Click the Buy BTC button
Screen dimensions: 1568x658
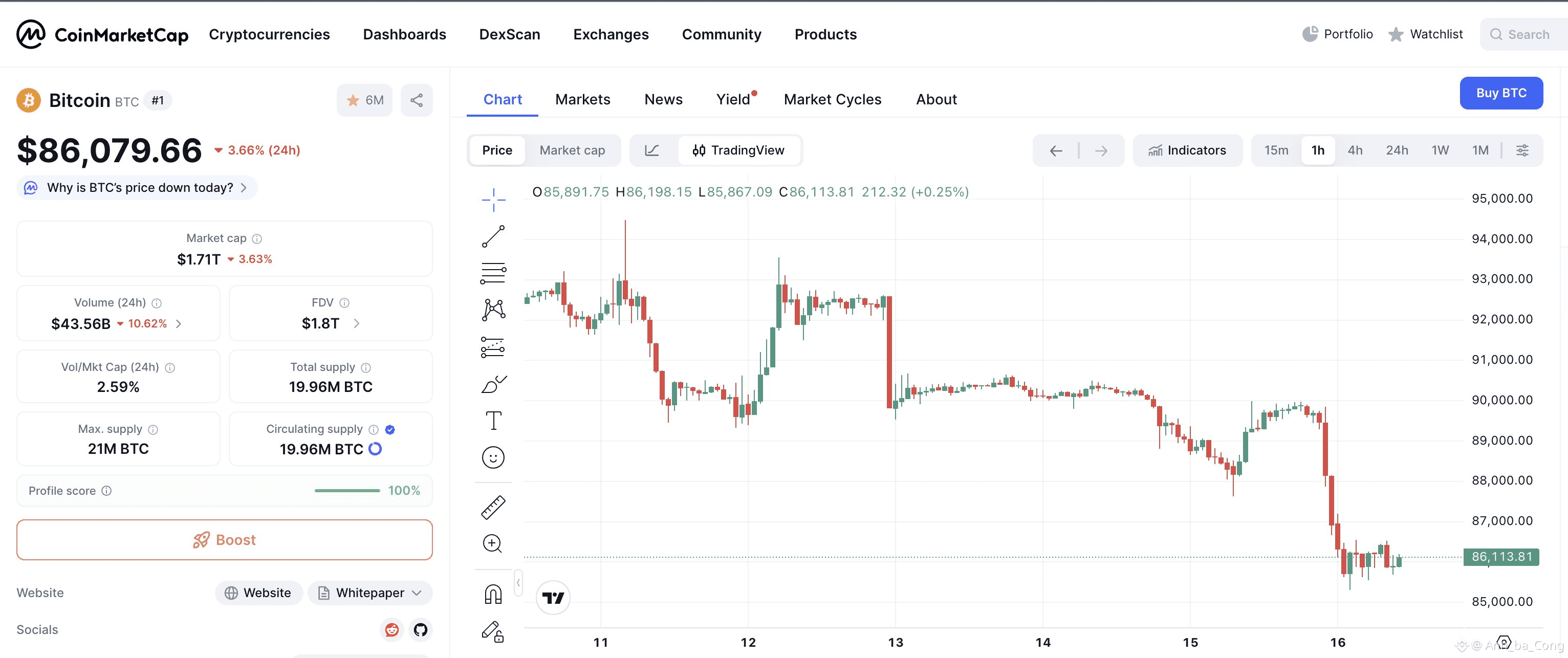[1501, 93]
